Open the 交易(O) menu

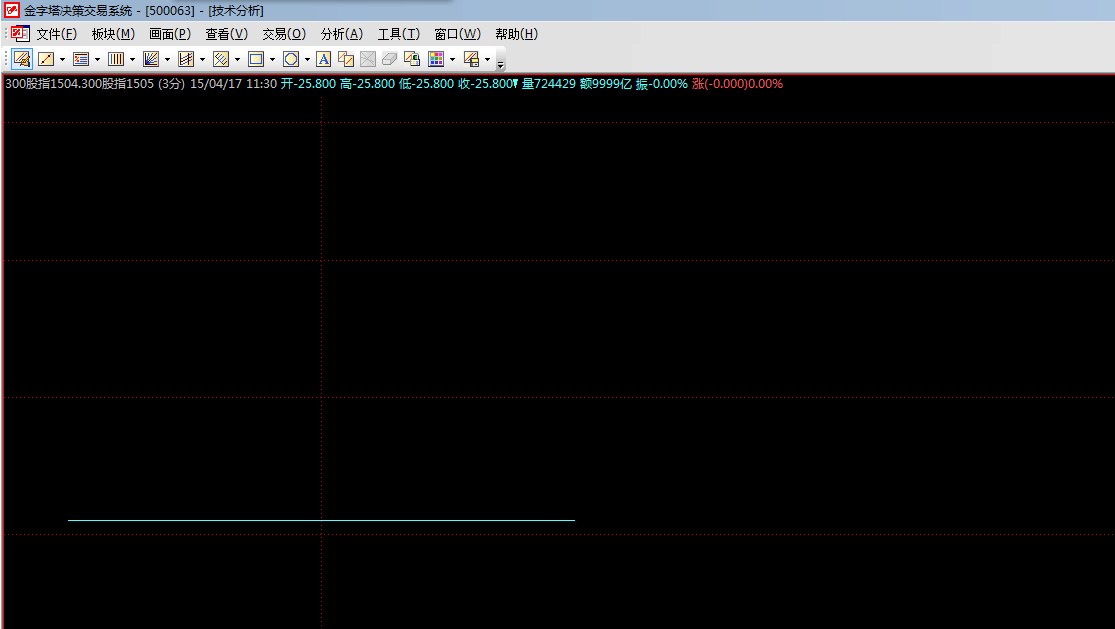284,34
